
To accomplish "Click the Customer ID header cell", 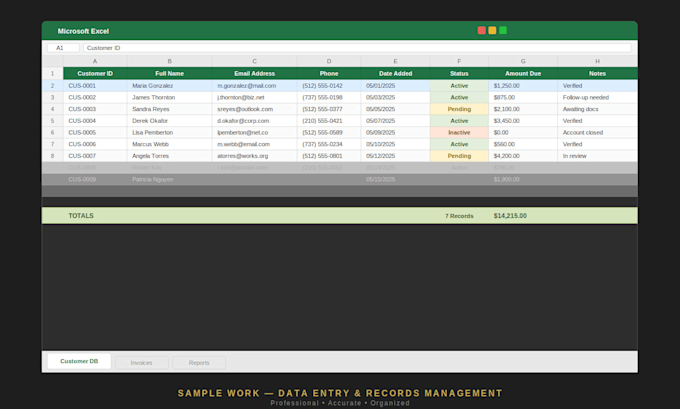I will pos(95,73).
